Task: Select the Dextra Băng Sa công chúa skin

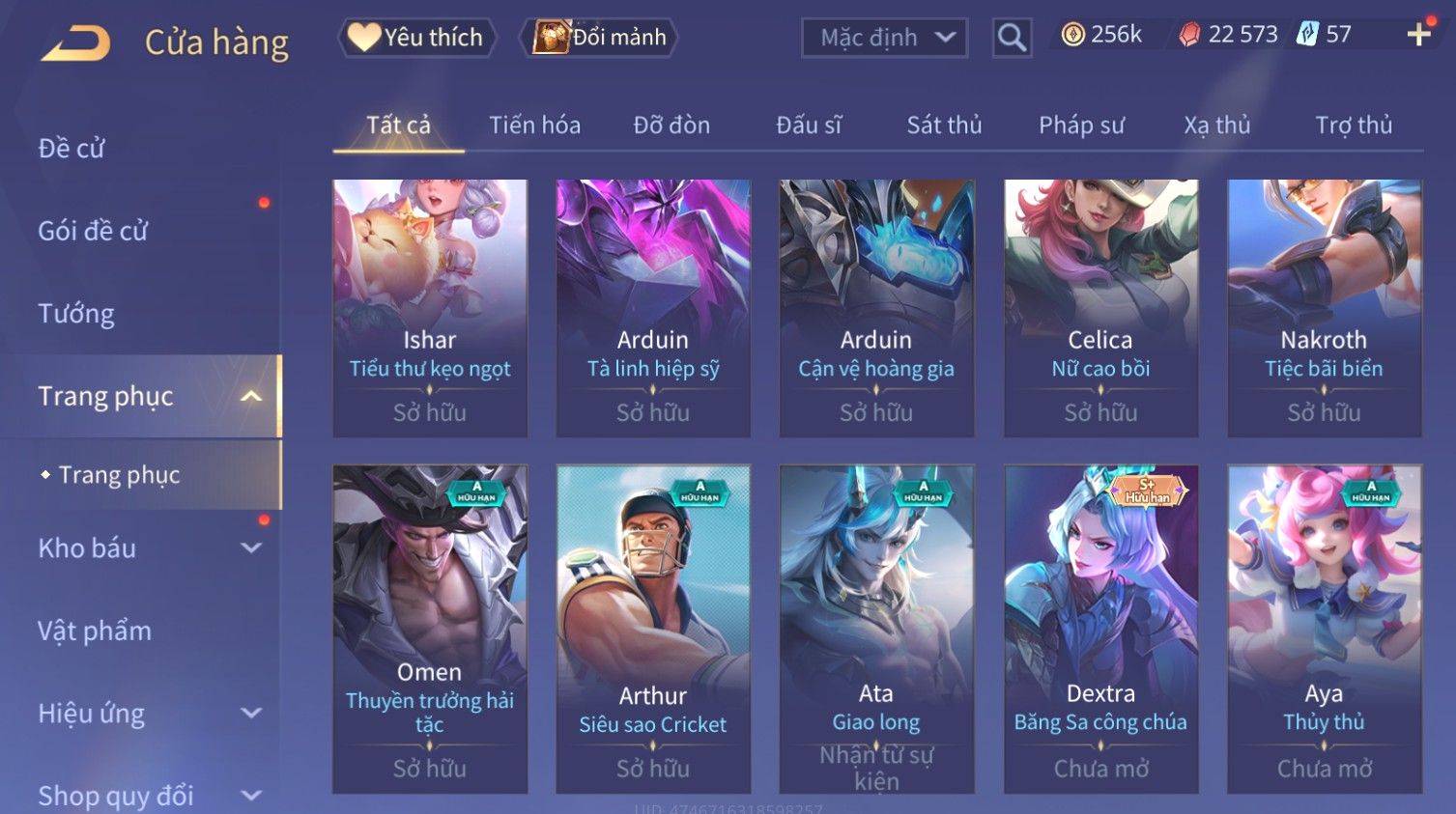Action: pos(1100,630)
